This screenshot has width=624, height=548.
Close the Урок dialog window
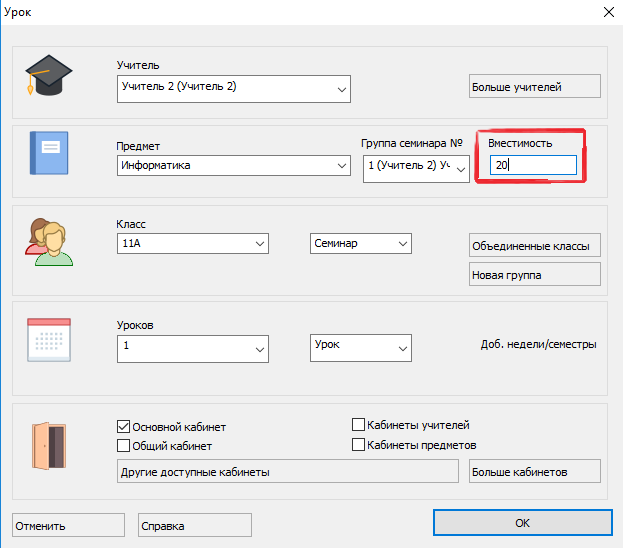[606, 12]
